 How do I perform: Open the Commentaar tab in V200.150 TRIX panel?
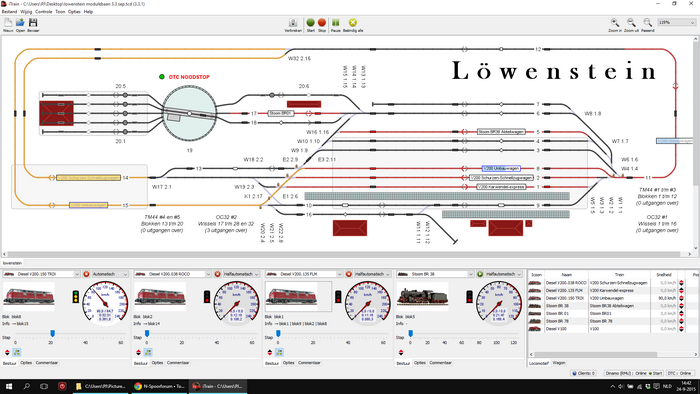pos(47,363)
